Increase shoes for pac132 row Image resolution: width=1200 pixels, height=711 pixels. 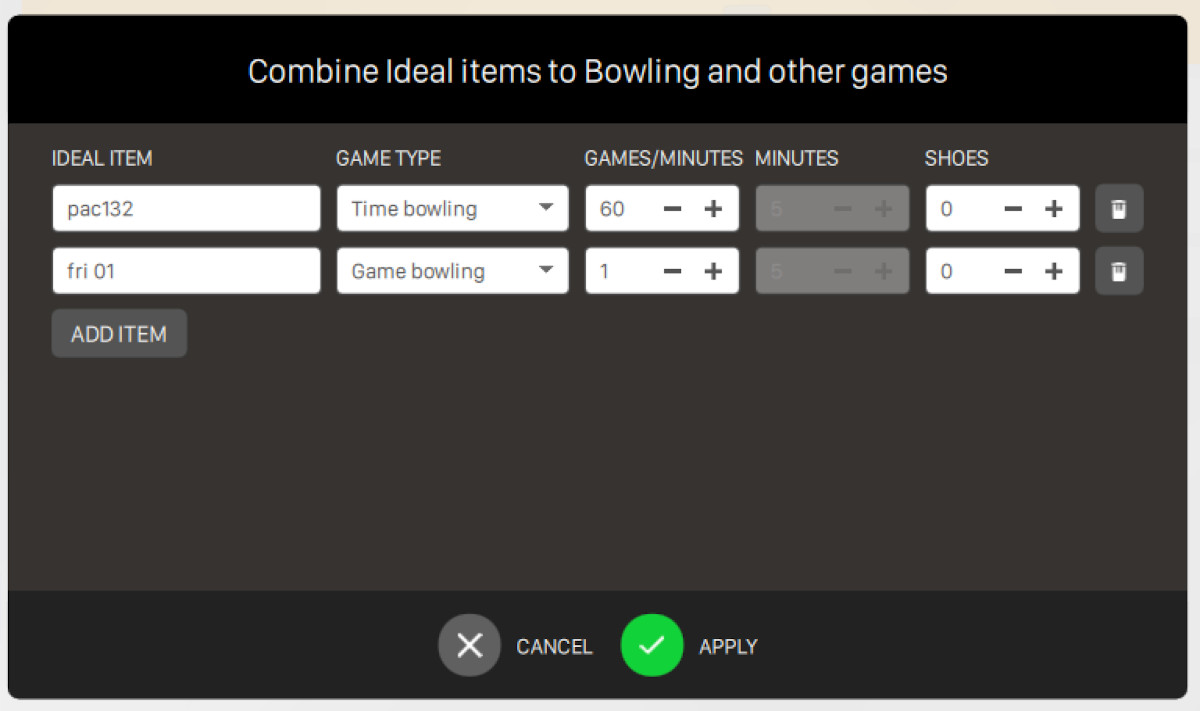(x=1053, y=209)
